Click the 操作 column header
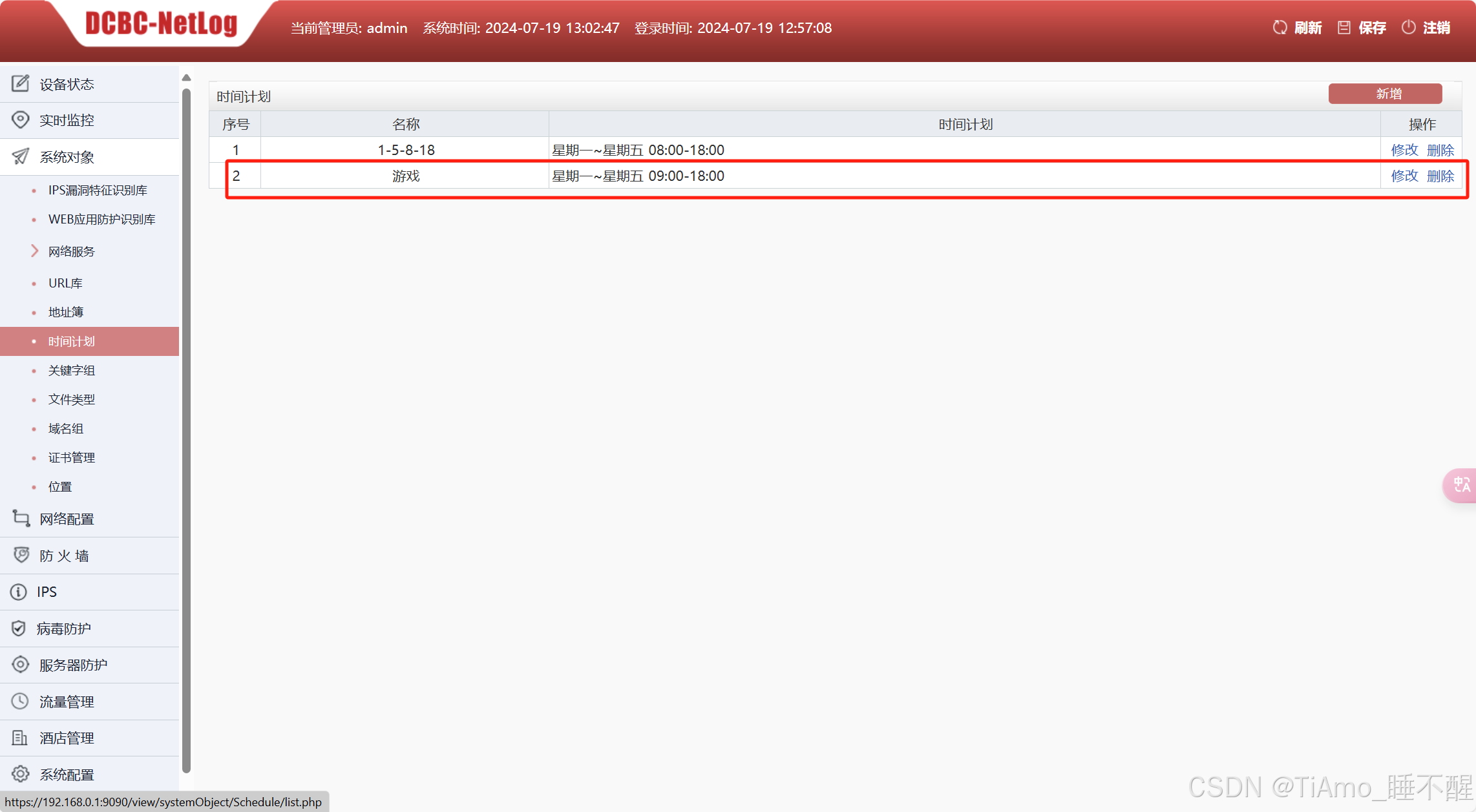 pos(1422,124)
